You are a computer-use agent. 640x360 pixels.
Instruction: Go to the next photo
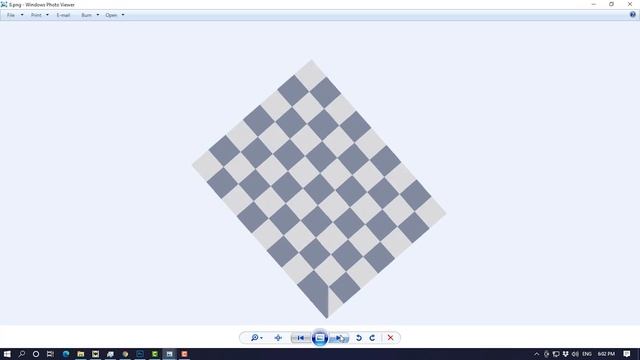[339, 338]
